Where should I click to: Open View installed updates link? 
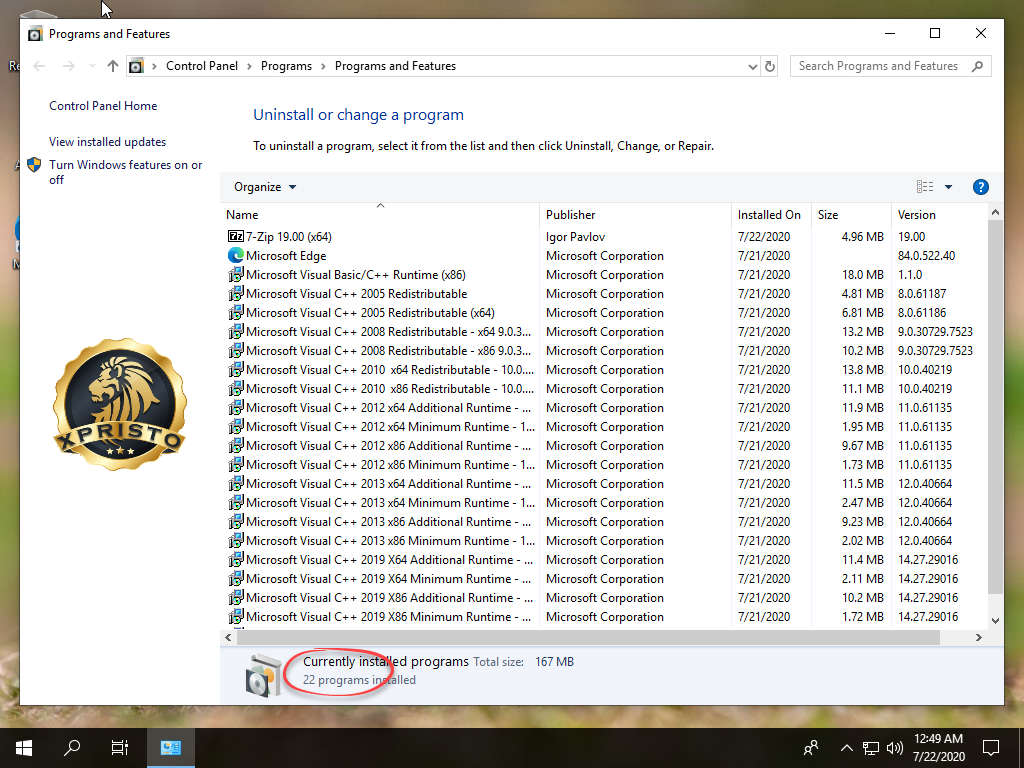(x=107, y=142)
